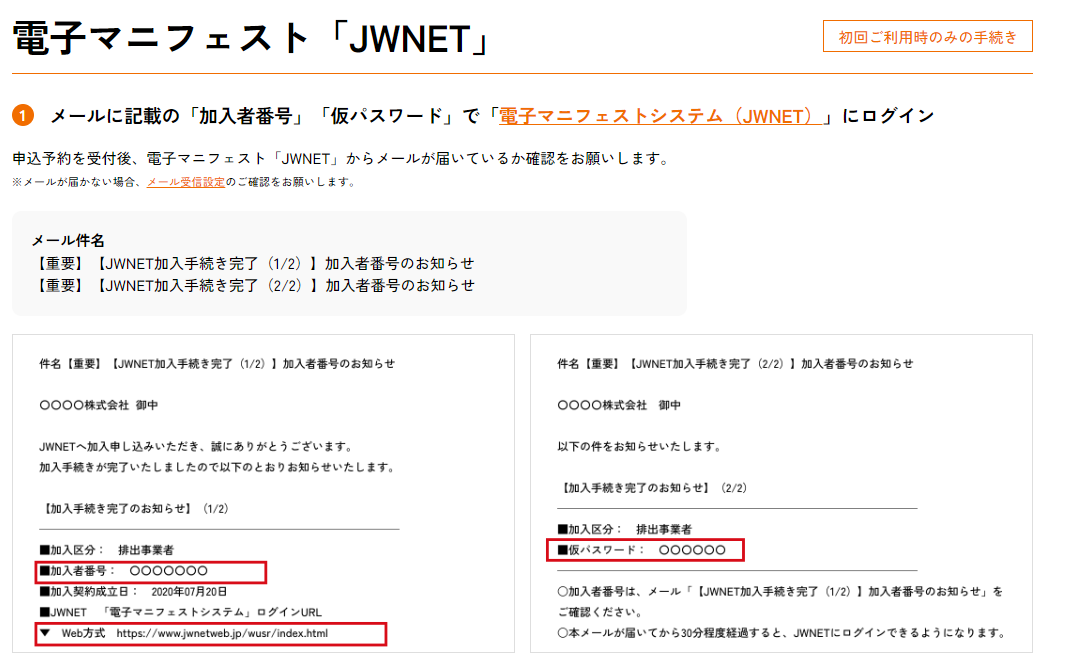Click the subject line containing （2/2） in the gray box
1072x662 pixels.
pyautogui.click(x=253, y=285)
